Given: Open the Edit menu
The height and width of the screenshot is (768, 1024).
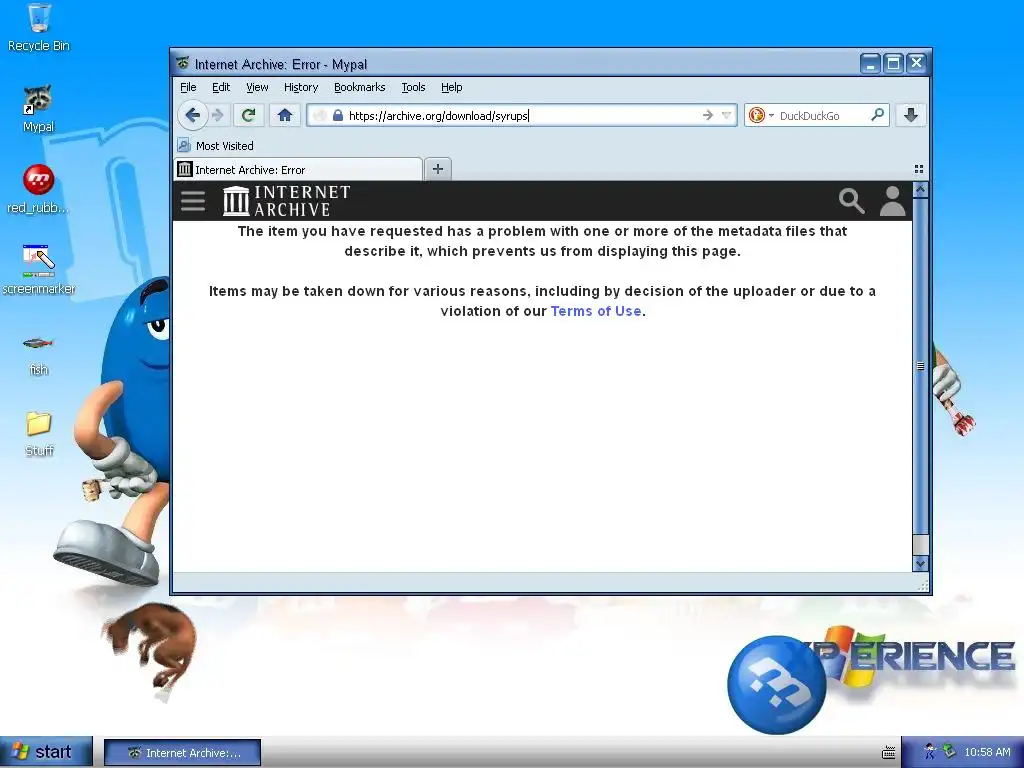Looking at the screenshot, I should [x=221, y=87].
